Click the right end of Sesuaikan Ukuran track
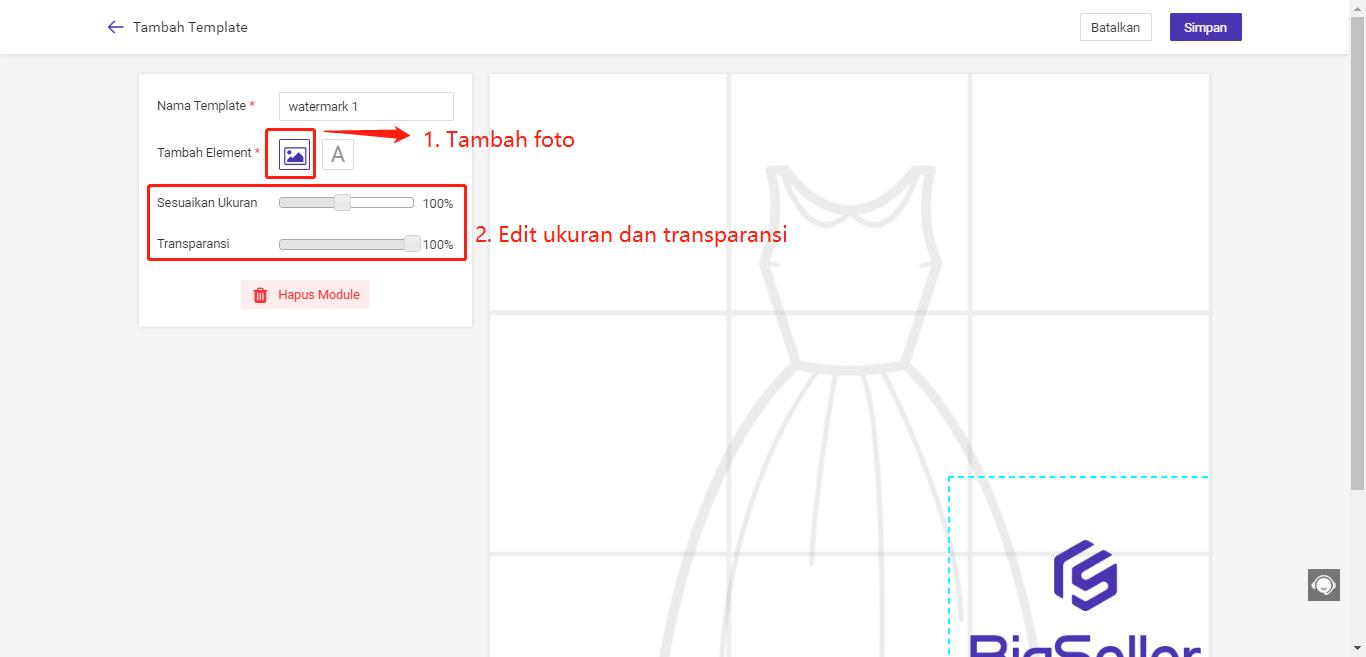The height and width of the screenshot is (657, 1366). (x=409, y=203)
